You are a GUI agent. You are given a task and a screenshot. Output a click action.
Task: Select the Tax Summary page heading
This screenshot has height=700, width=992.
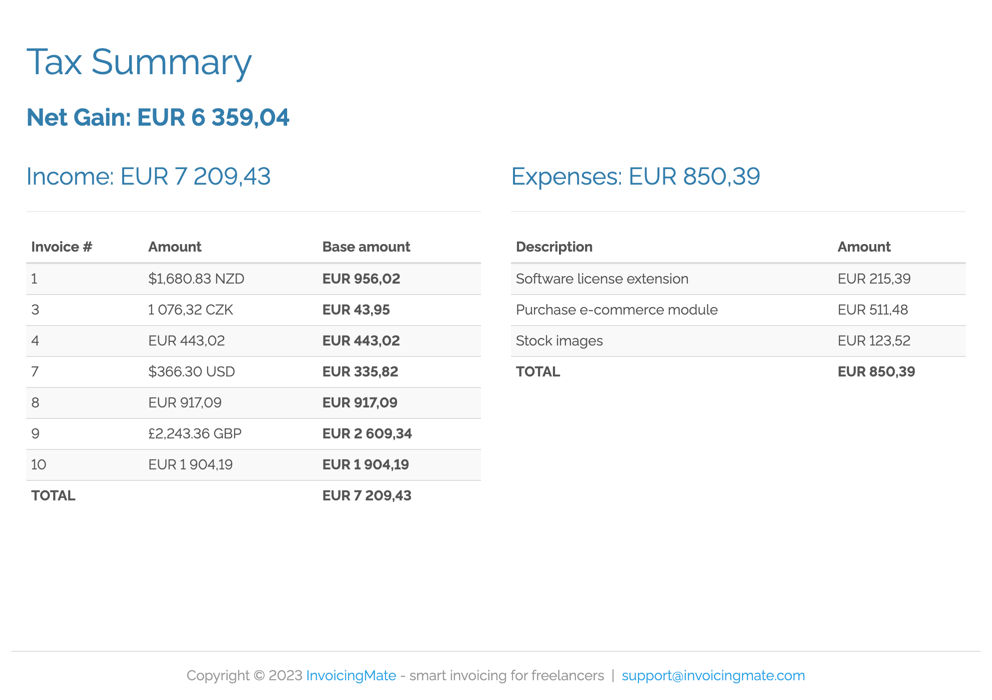pos(139,62)
